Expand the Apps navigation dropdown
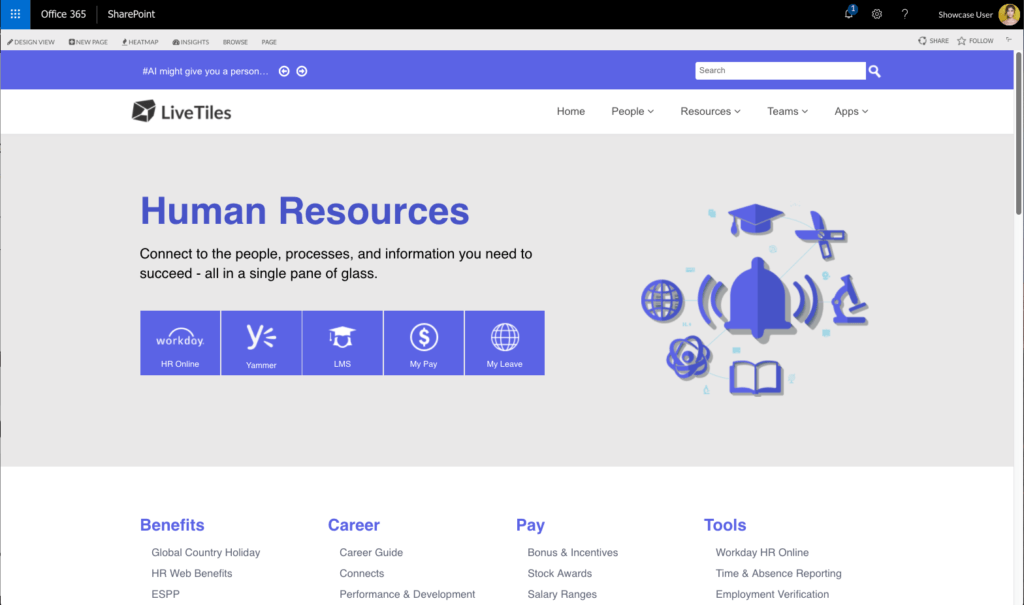1024x605 pixels. coord(851,112)
